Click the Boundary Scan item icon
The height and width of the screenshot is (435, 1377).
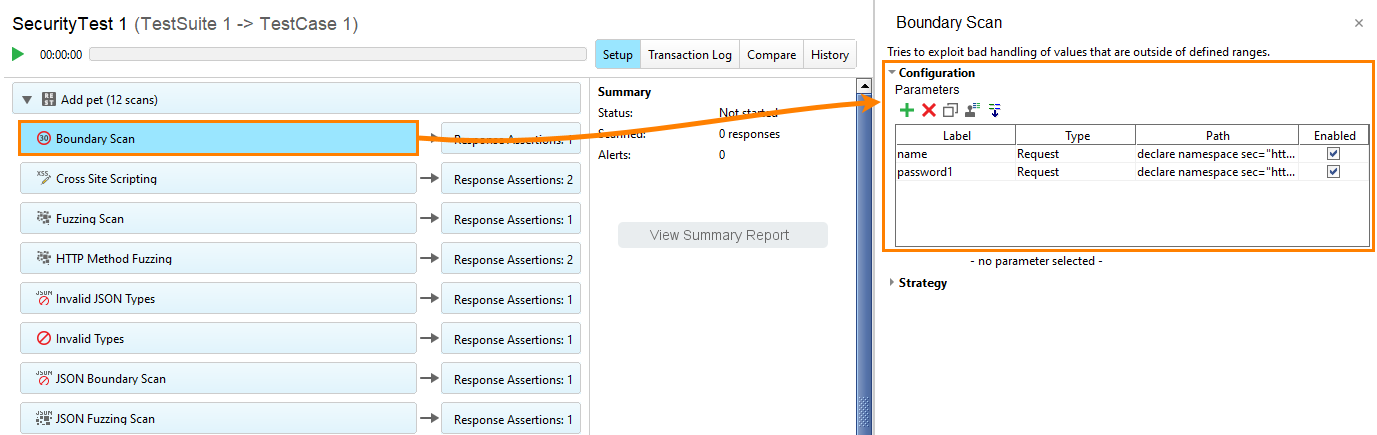click(43, 139)
